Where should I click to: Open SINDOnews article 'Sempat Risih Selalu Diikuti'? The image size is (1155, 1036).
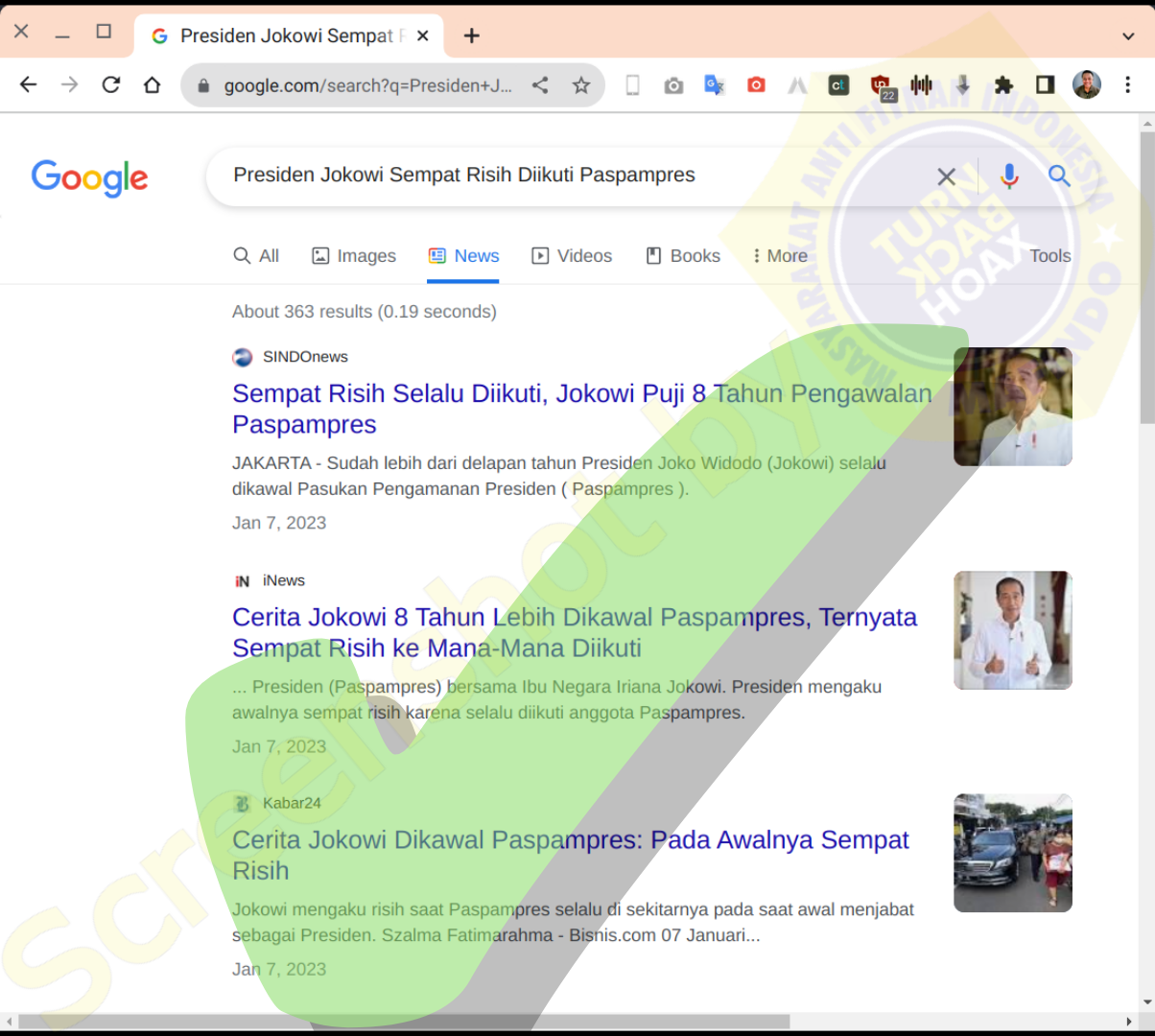tap(582, 409)
